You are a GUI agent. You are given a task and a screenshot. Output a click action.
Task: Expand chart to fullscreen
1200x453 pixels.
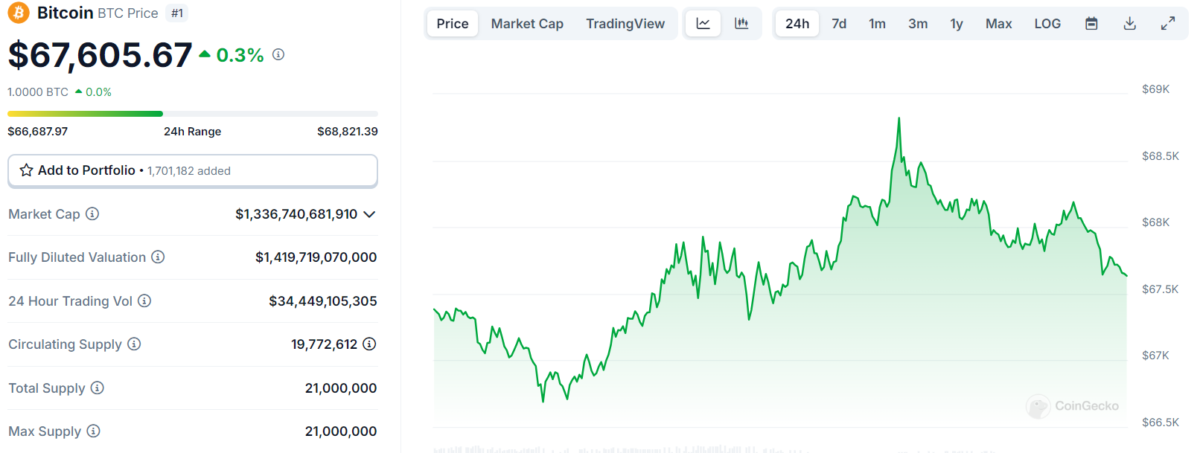(1167, 24)
